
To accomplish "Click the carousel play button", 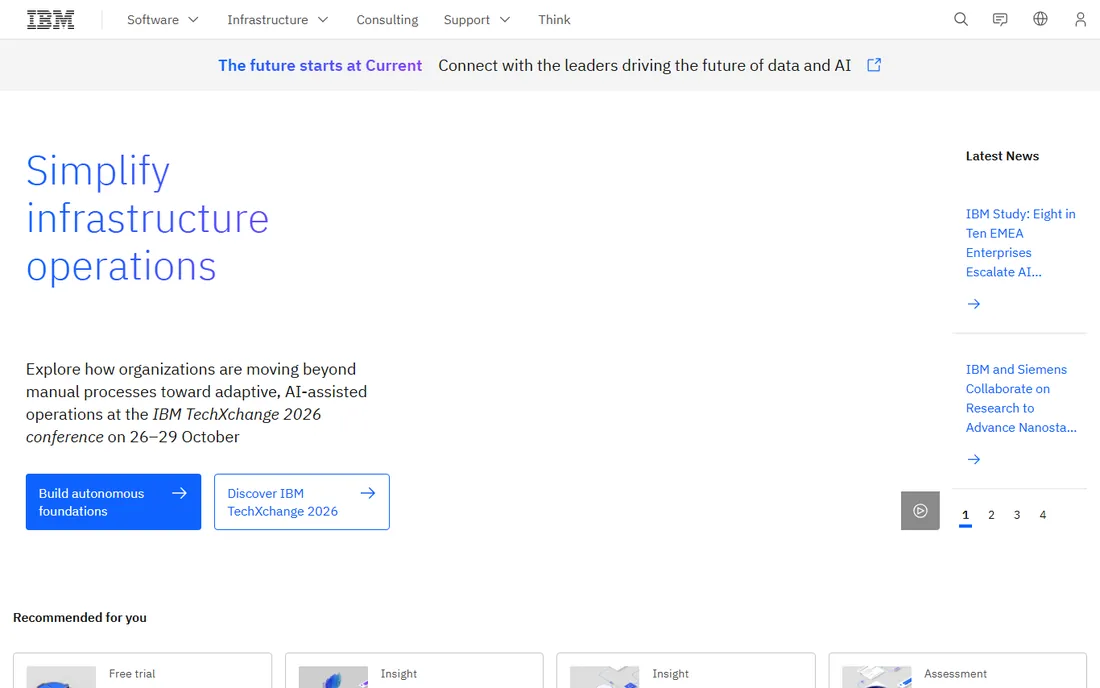I will click(920, 511).
